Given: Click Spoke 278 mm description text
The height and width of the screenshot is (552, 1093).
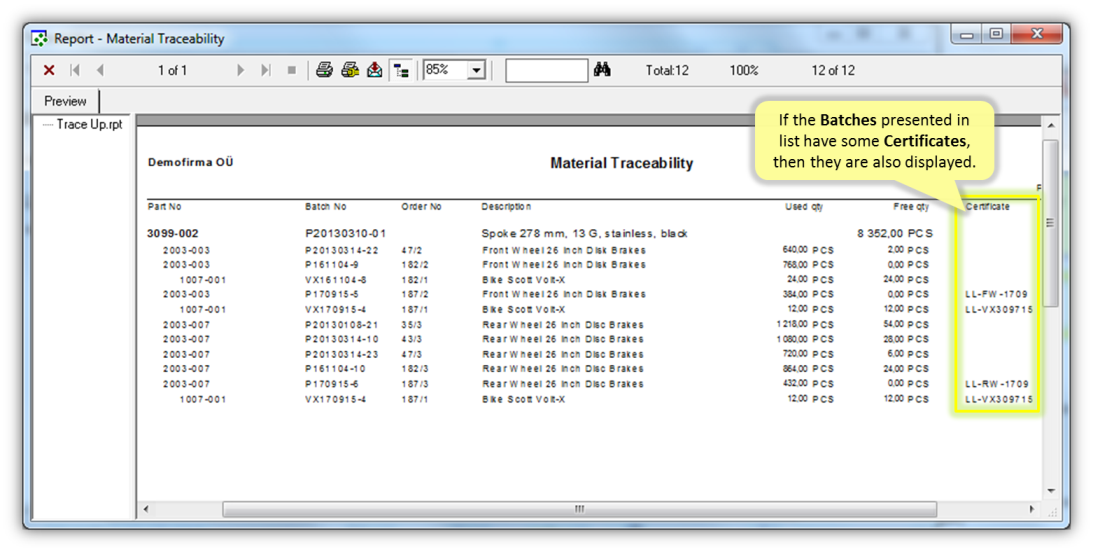Looking at the screenshot, I should 584,233.
